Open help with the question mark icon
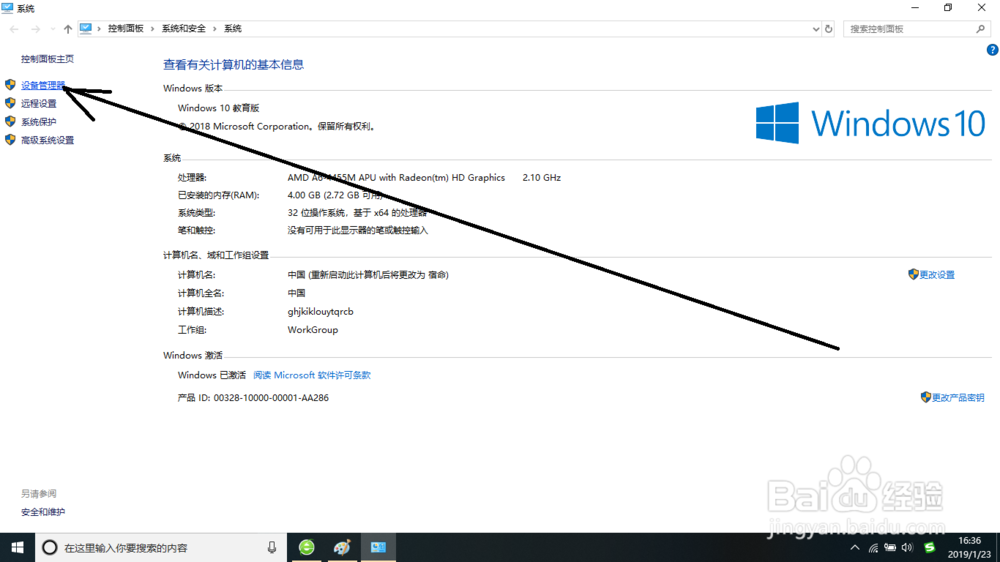The image size is (1000, 562). pyautogui.click(x=992, y=50)
